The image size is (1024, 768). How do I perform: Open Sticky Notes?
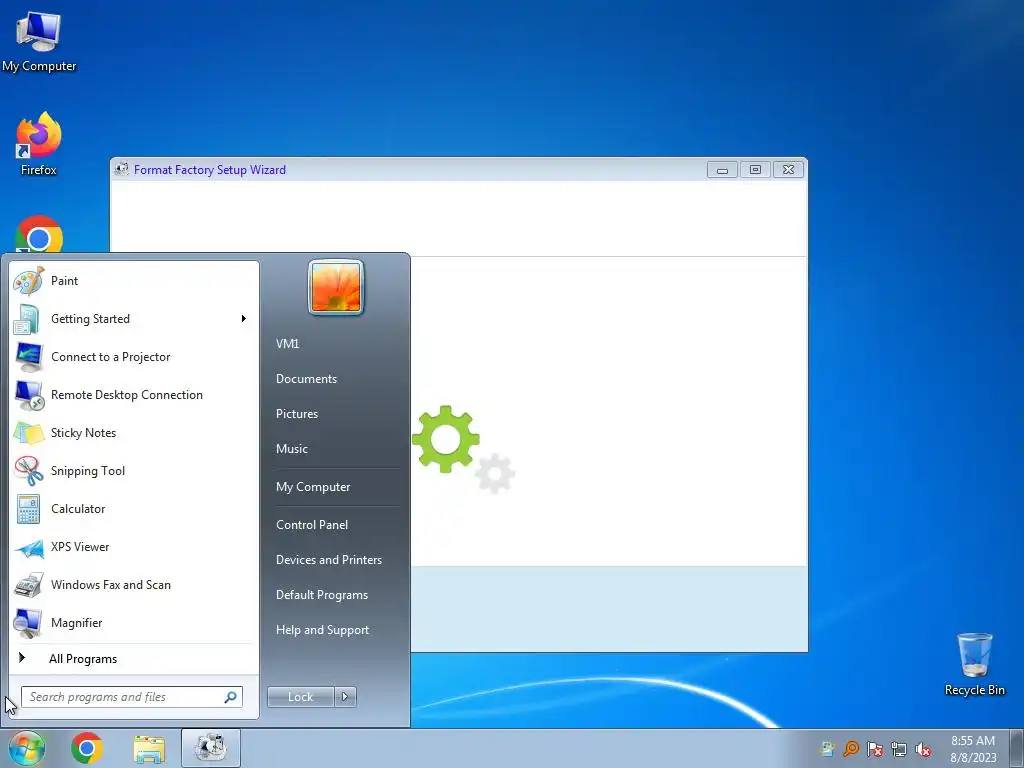[134, 433]
